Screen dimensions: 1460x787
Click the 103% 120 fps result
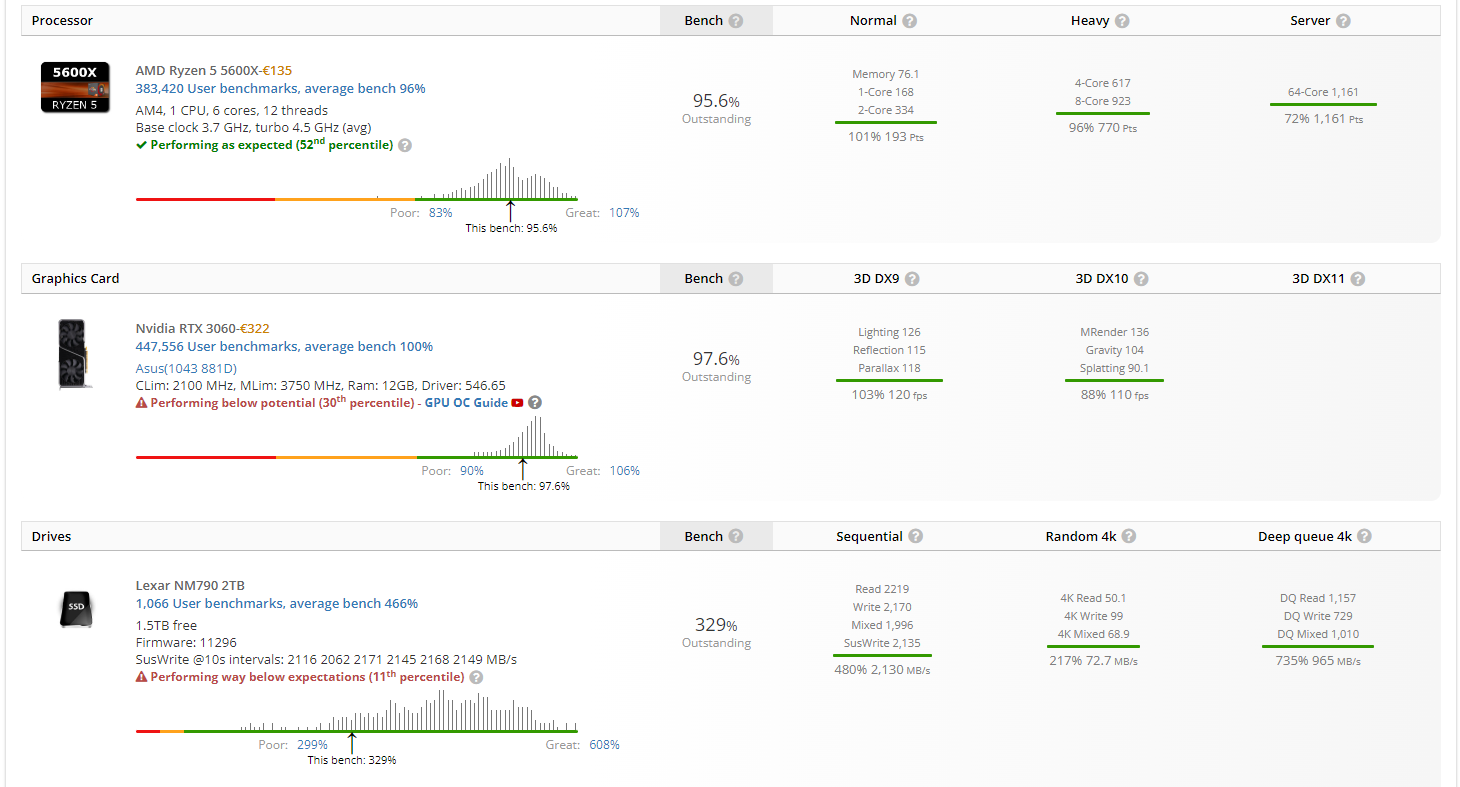[x=889, y=395]
